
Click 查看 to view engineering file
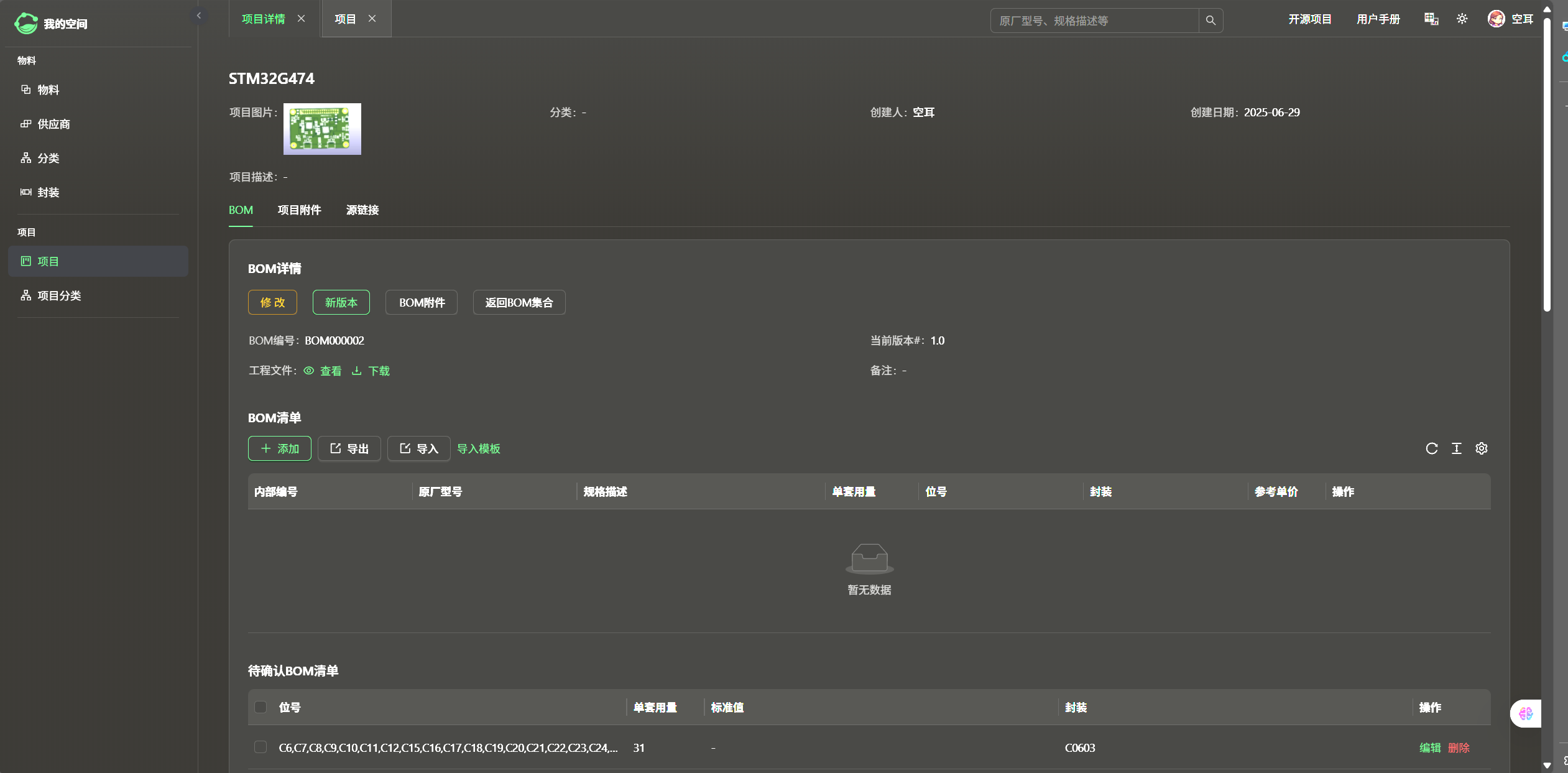coord(323,371)
